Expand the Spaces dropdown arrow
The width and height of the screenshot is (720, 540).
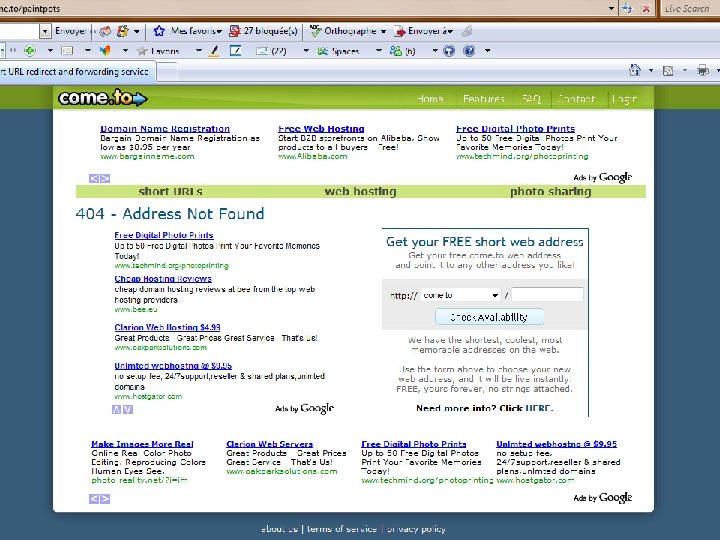379,51
